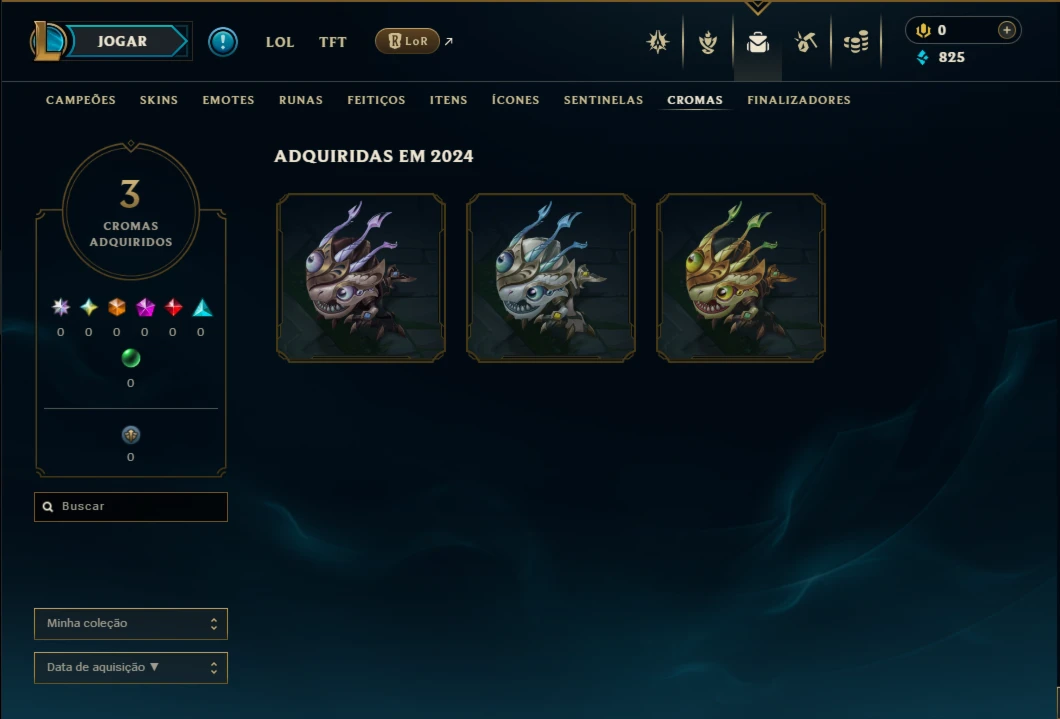Switch to the Sentinelas tab

[604, 100]
